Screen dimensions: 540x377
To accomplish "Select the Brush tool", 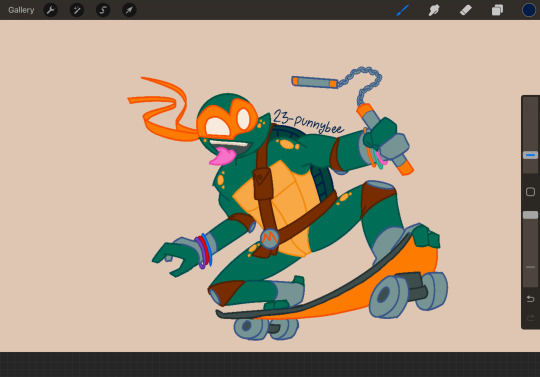I will [402, 10].
